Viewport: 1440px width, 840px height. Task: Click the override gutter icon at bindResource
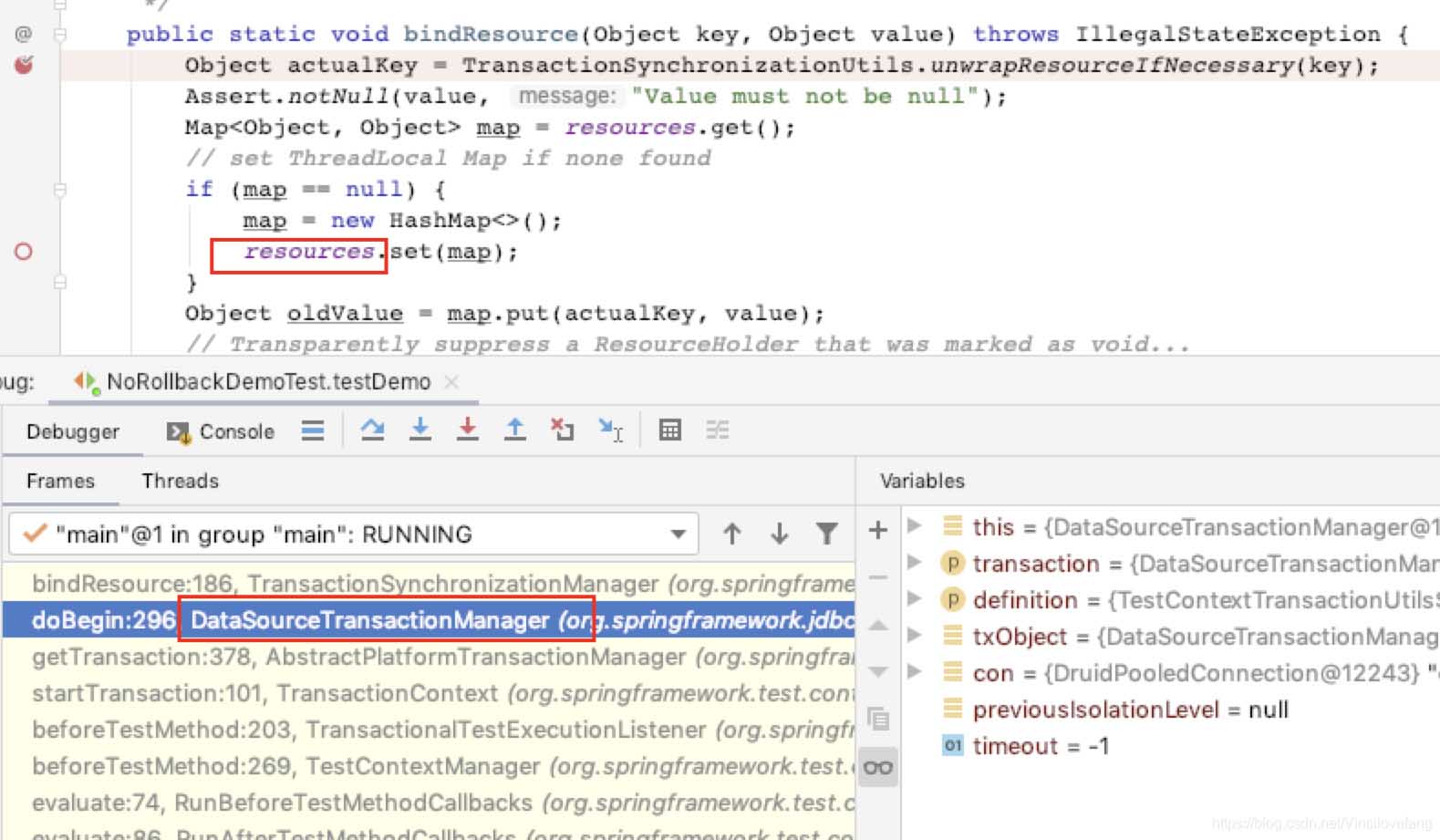tap(24, 34)
